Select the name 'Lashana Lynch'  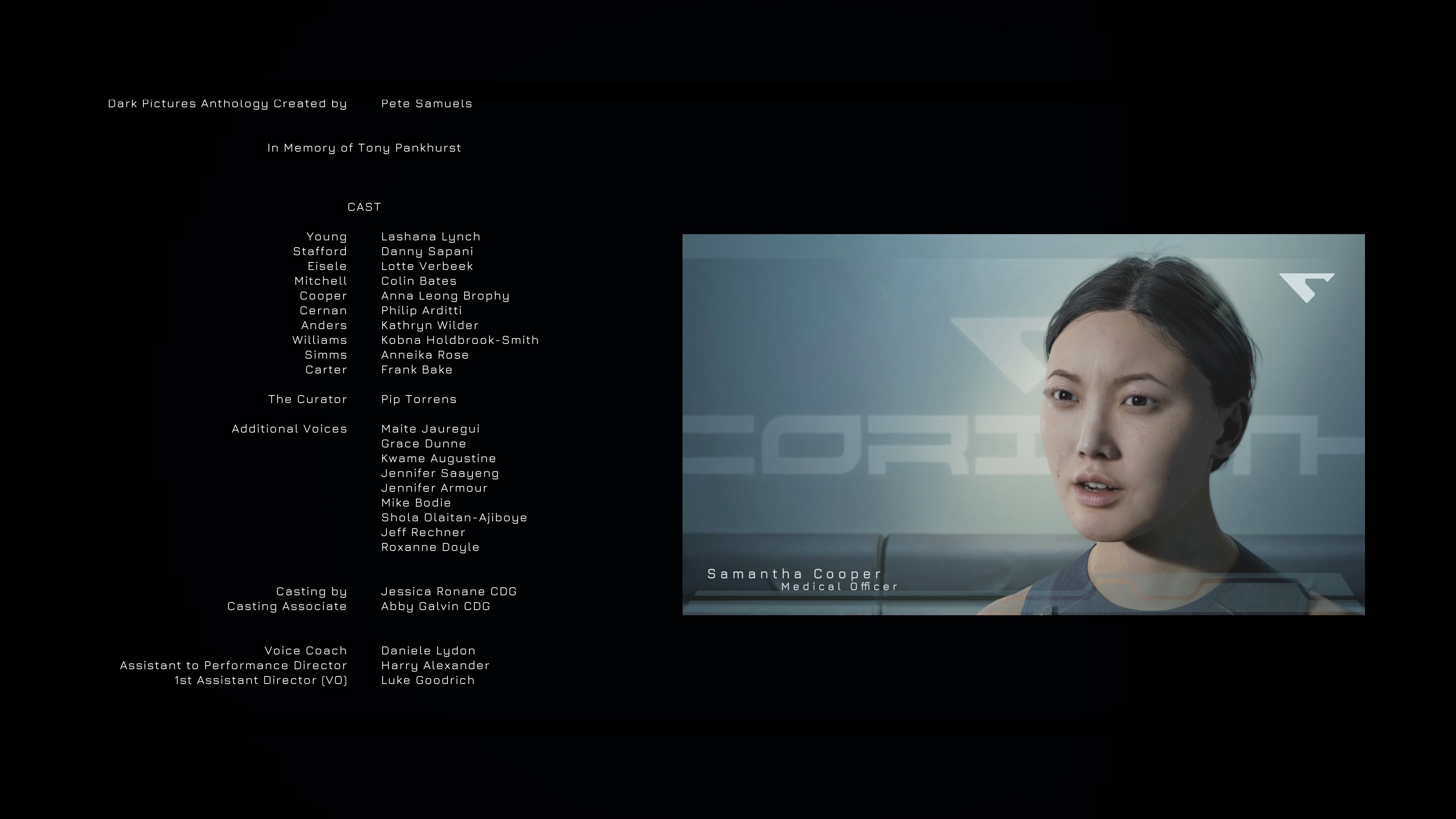pyautogui.click(x=431, y=237)
